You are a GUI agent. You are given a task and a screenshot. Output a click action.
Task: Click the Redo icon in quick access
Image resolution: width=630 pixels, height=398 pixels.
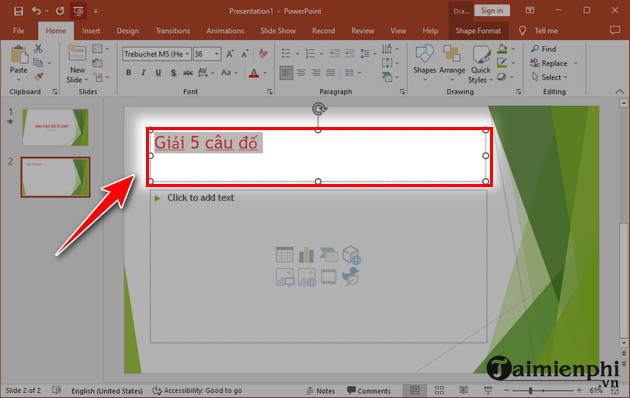(60, 11)
